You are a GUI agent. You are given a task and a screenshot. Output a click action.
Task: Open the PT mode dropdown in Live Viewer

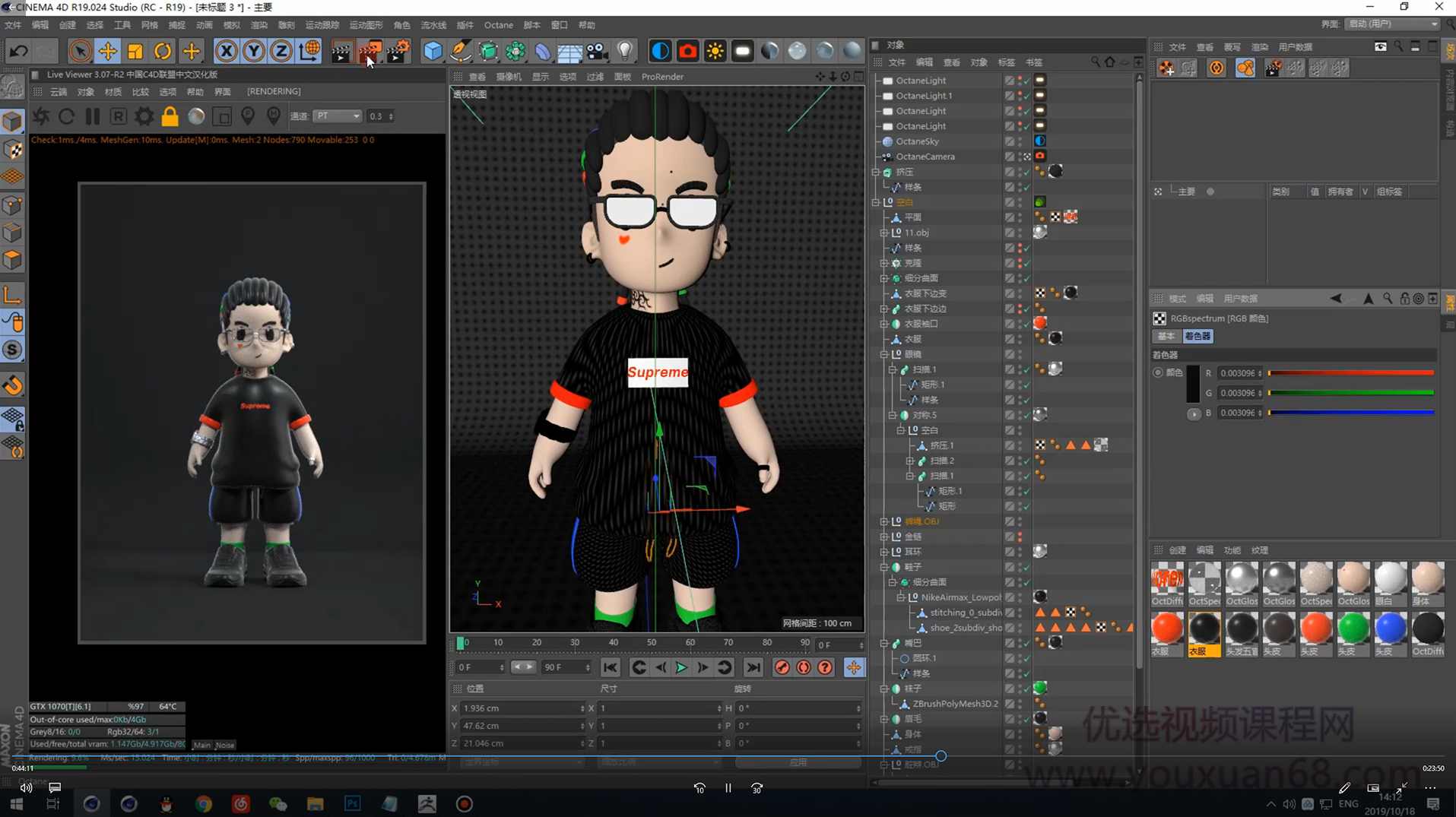click(337, 116)
